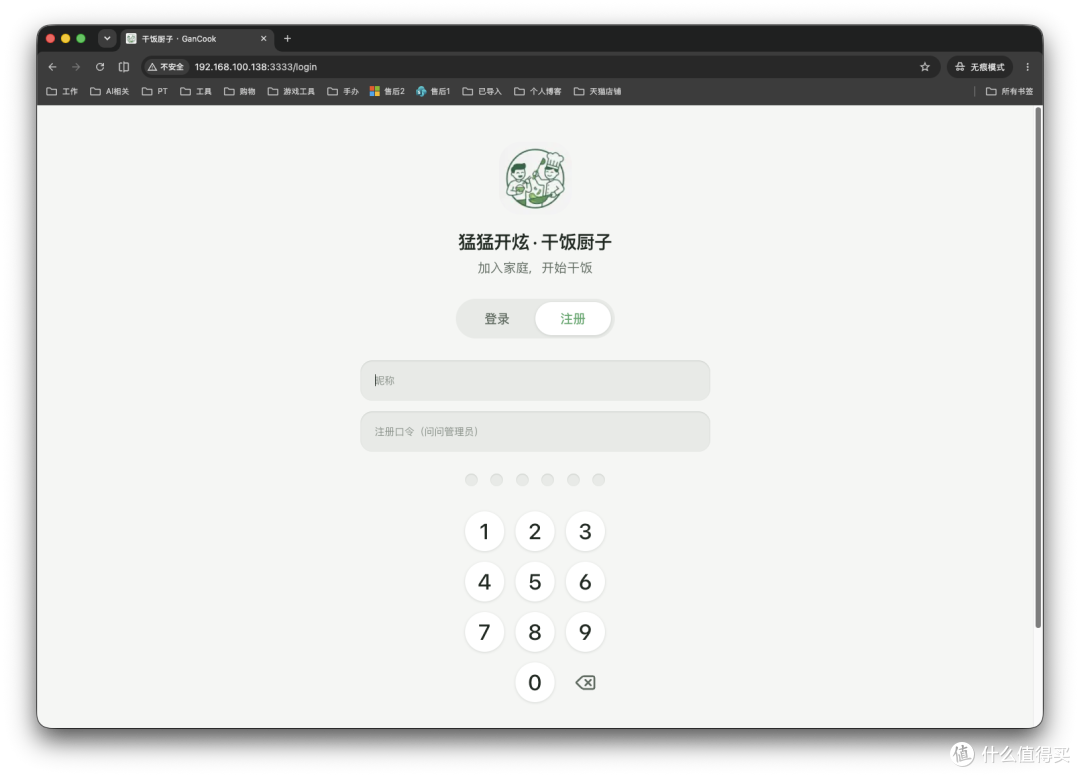The width and height of the screenshot is (1080, 777).
Task: Close window with red traffic light
Action: pyautogui.click(x=50, y=39)
